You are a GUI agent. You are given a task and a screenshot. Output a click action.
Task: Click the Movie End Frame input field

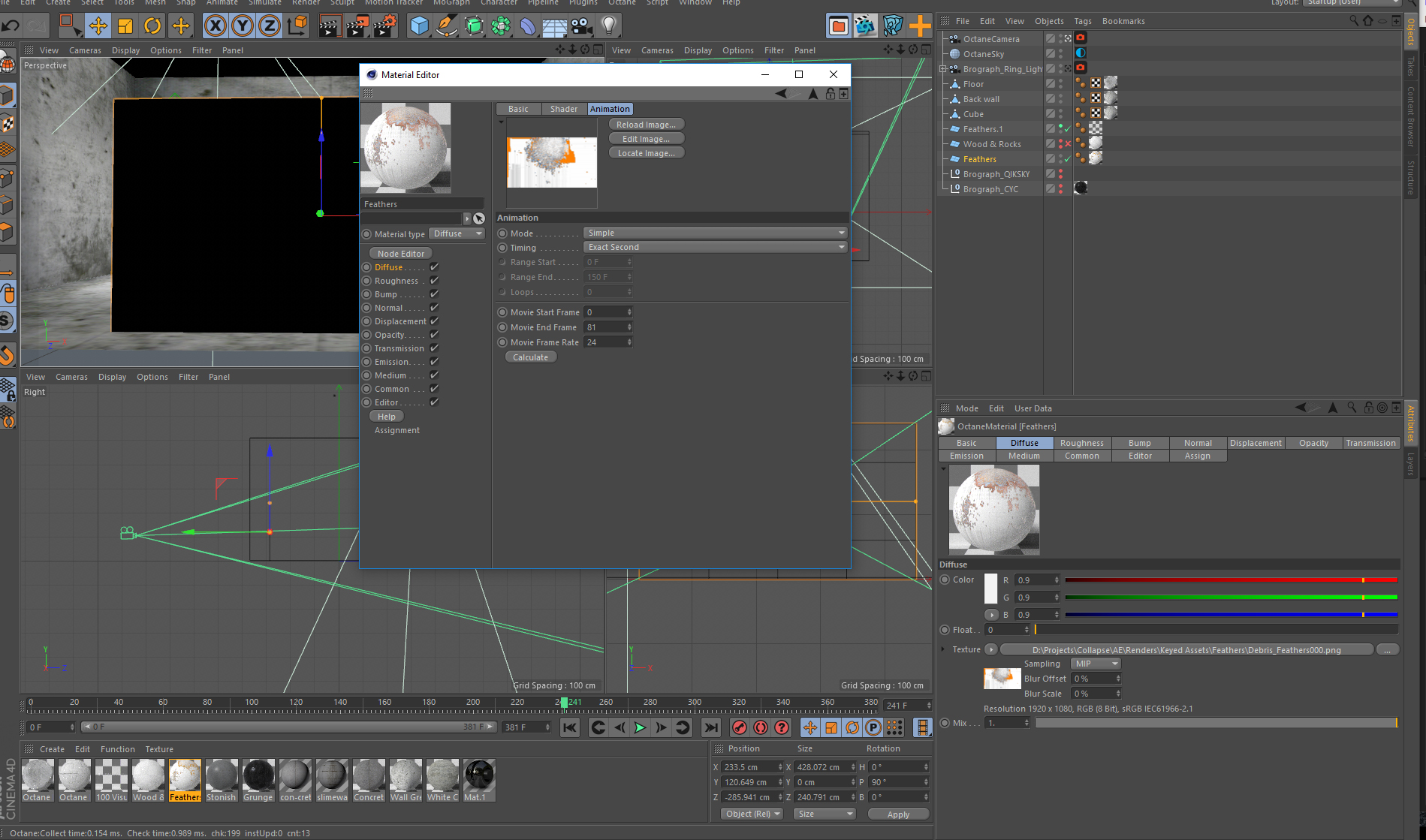[x=608, y=327]
